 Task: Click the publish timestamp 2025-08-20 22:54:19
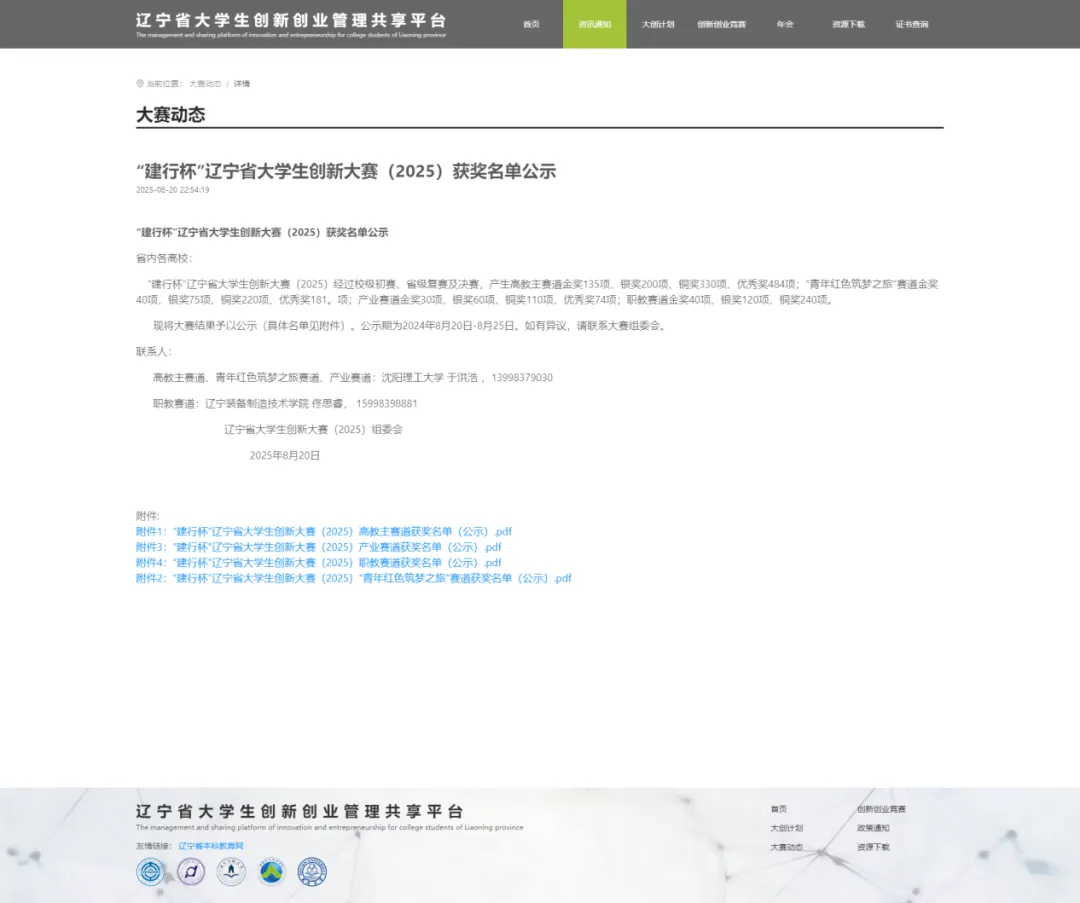coord(172,190)
